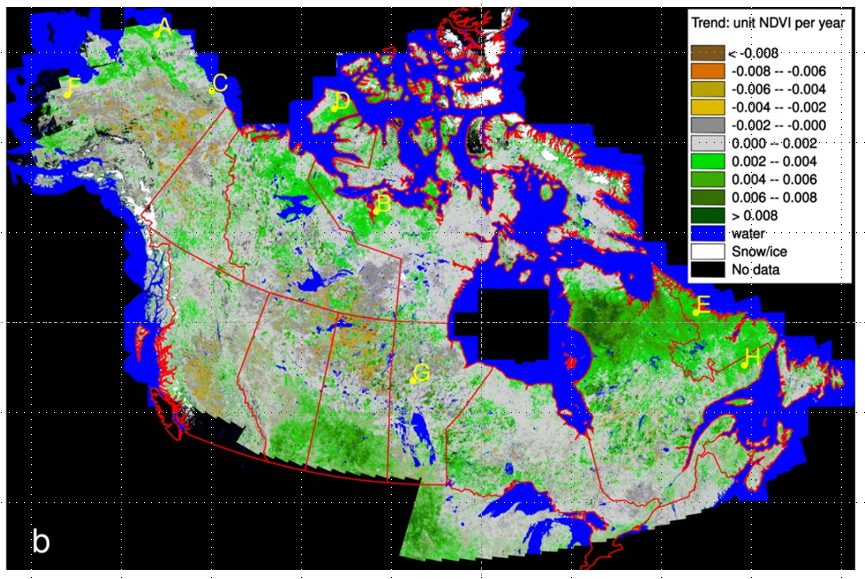Click the yellow site marker A
Viewport: 865px width, 579px height.
tap(158, 33)
